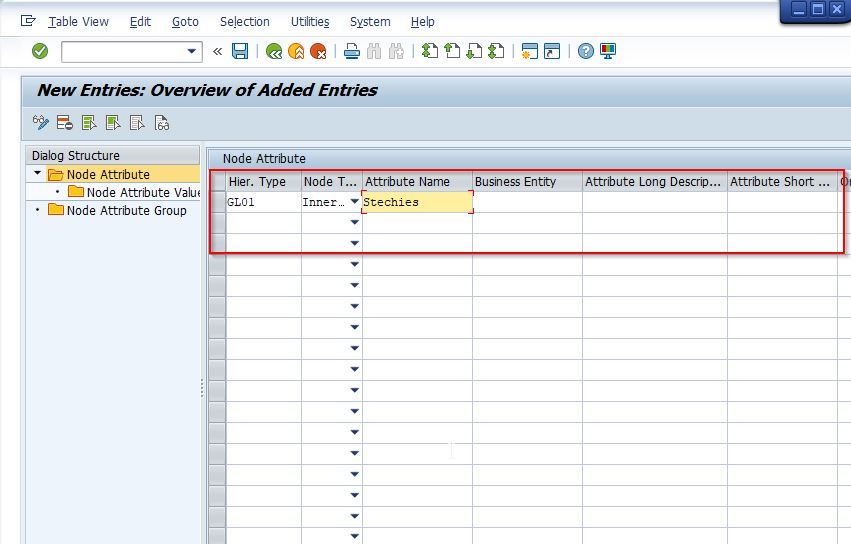Open Customize Local Layout monitor icon

coord(608,52)
